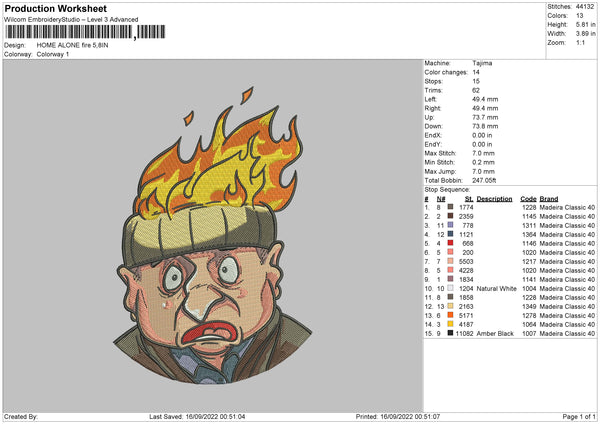Click the mauve swatch in stop 9

(450, 279)
